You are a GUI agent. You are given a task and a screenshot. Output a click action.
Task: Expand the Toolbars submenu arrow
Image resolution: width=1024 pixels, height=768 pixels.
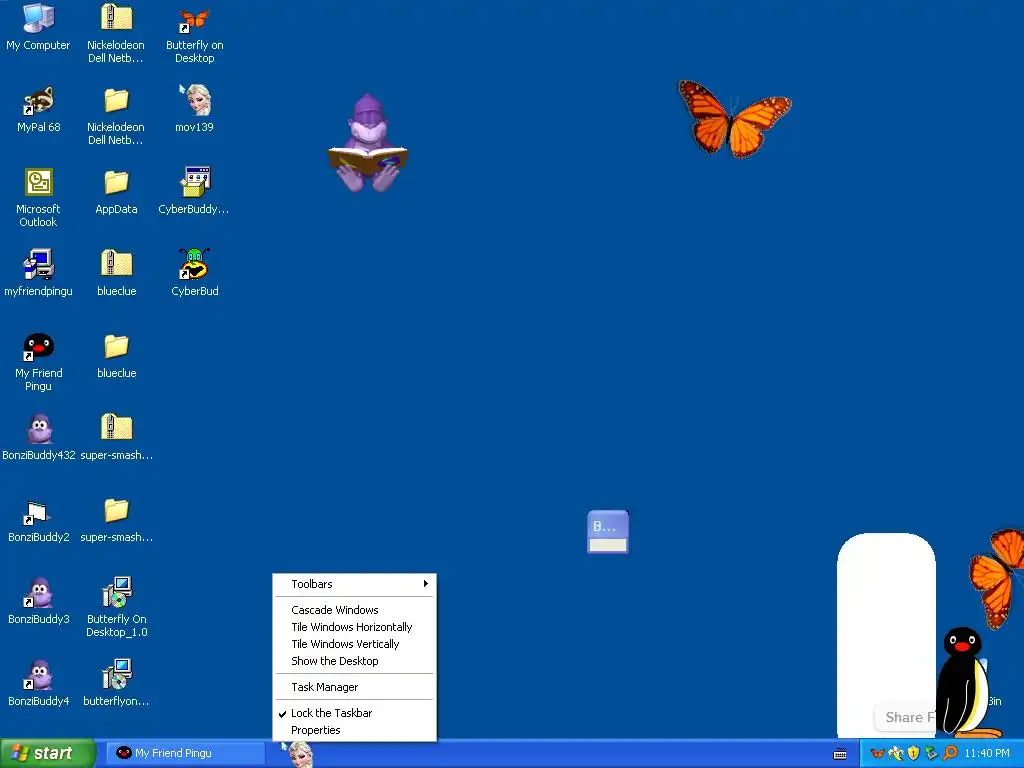[x=425, y=584]
